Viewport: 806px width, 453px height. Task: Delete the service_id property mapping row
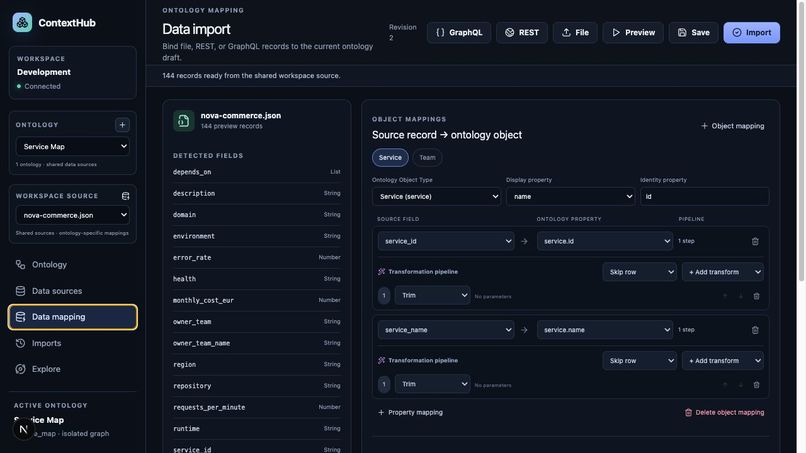coord(755,241)
